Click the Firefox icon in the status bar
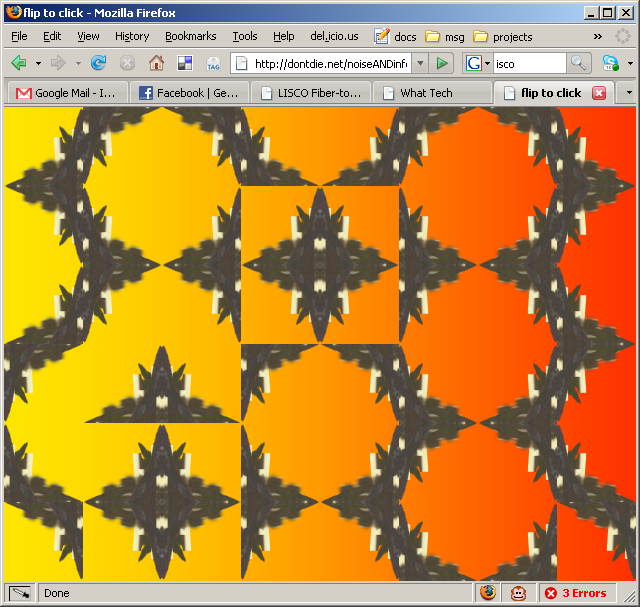Viewport: 640px width, 607px height. tap(487, 593)
